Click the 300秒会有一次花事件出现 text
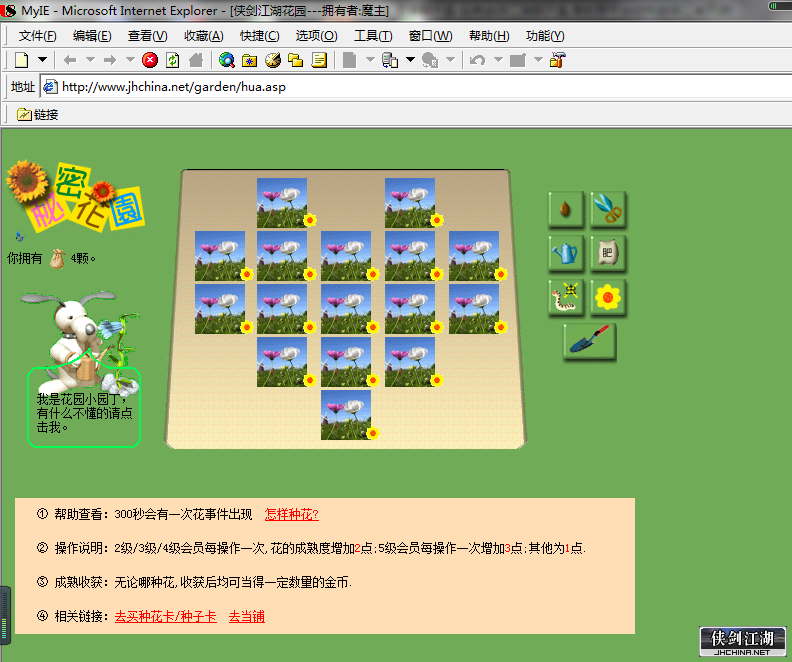Screen dimensions: 792x662 pos(183,515)
